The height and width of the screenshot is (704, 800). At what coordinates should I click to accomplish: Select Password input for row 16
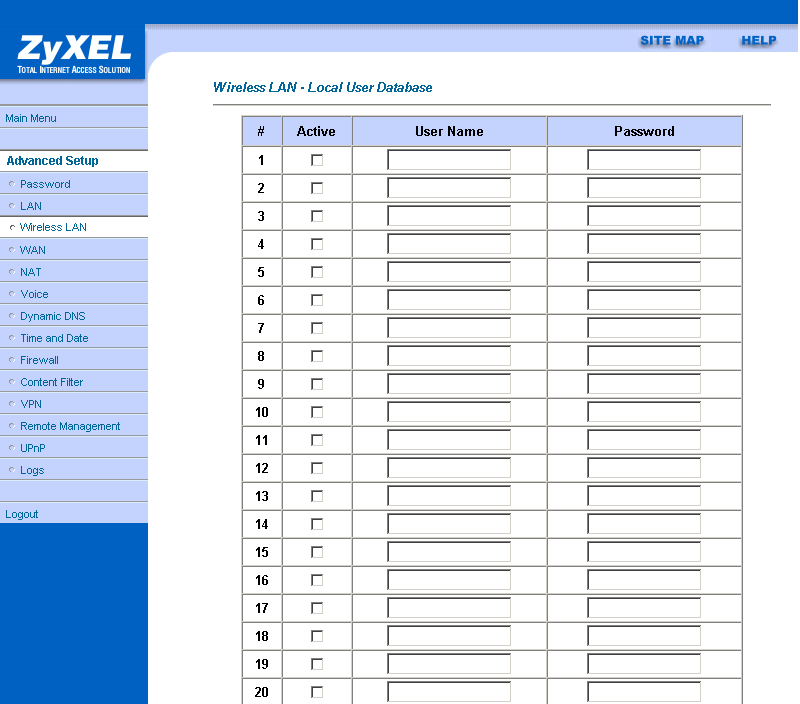[x=644, y=580]
